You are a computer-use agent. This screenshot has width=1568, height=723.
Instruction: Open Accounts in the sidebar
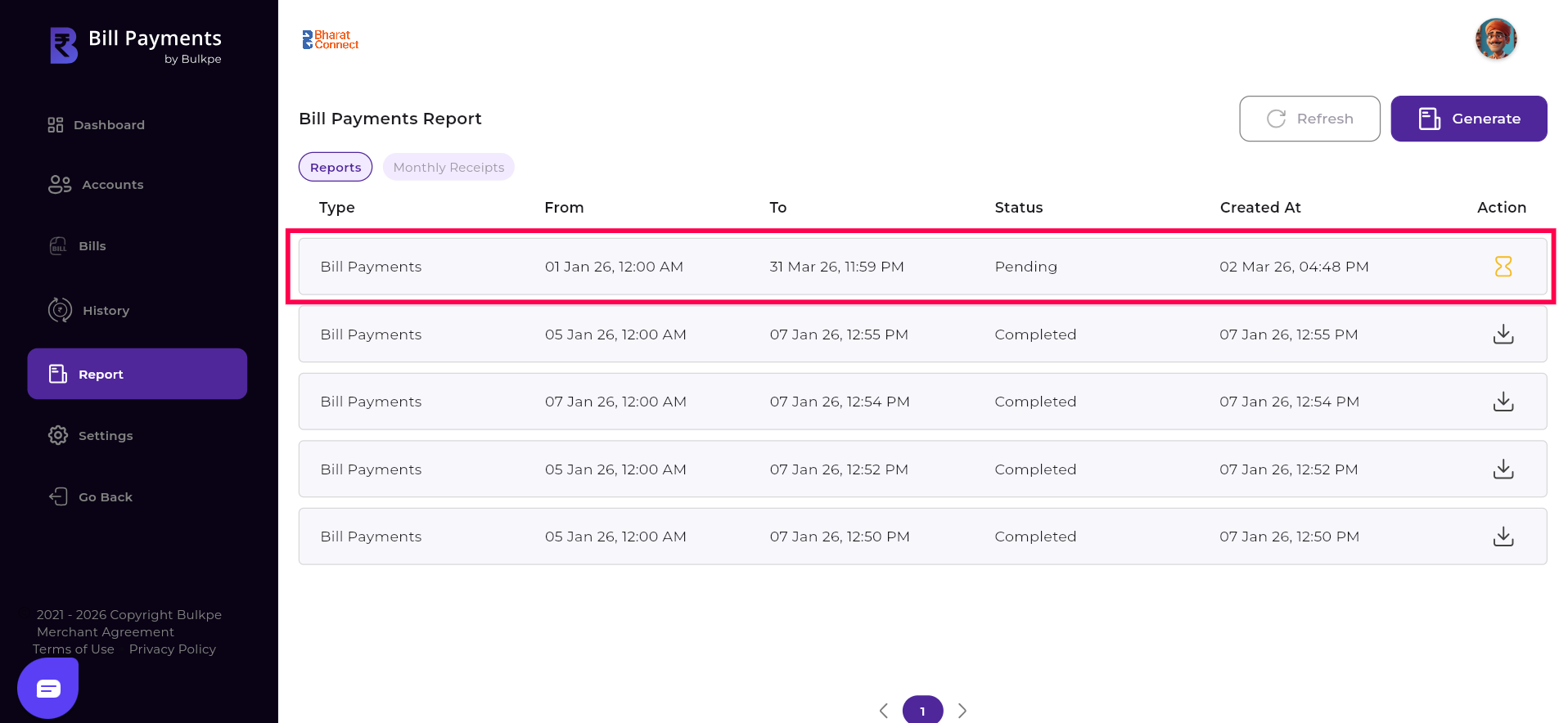[112, 185]
